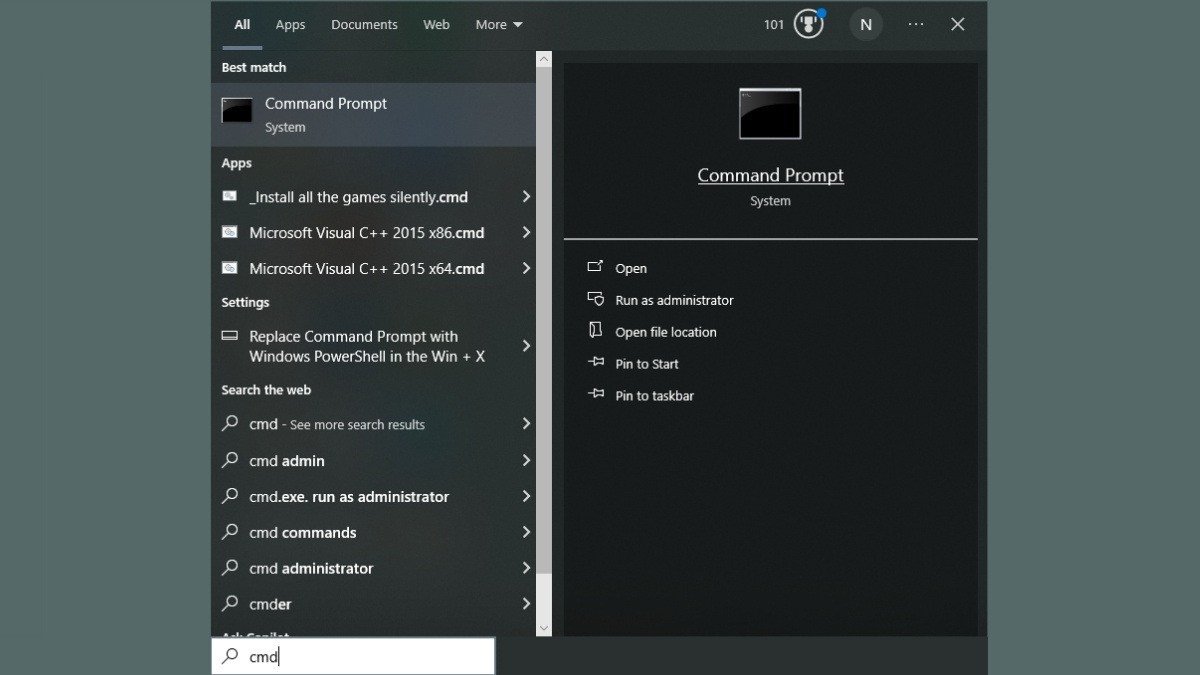Click the Pin to Start icon
This screenshot has height=675, width=1200.
595,363
